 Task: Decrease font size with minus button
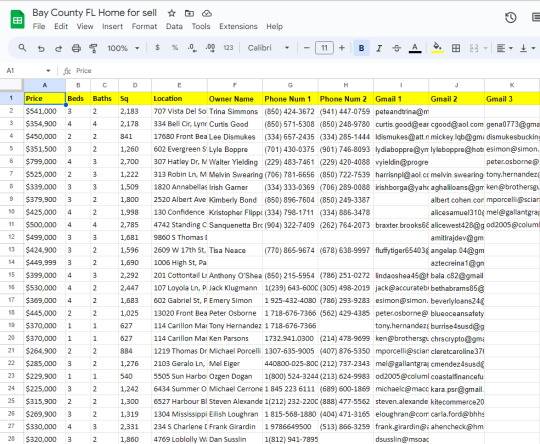pos(307,48)
